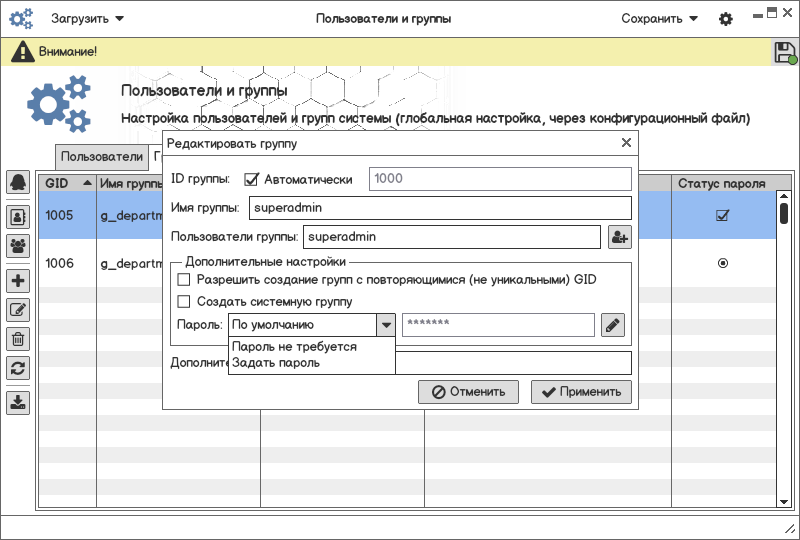Collapse the По умолчанию password combo box
800x540 pixels.
[386, 325]
